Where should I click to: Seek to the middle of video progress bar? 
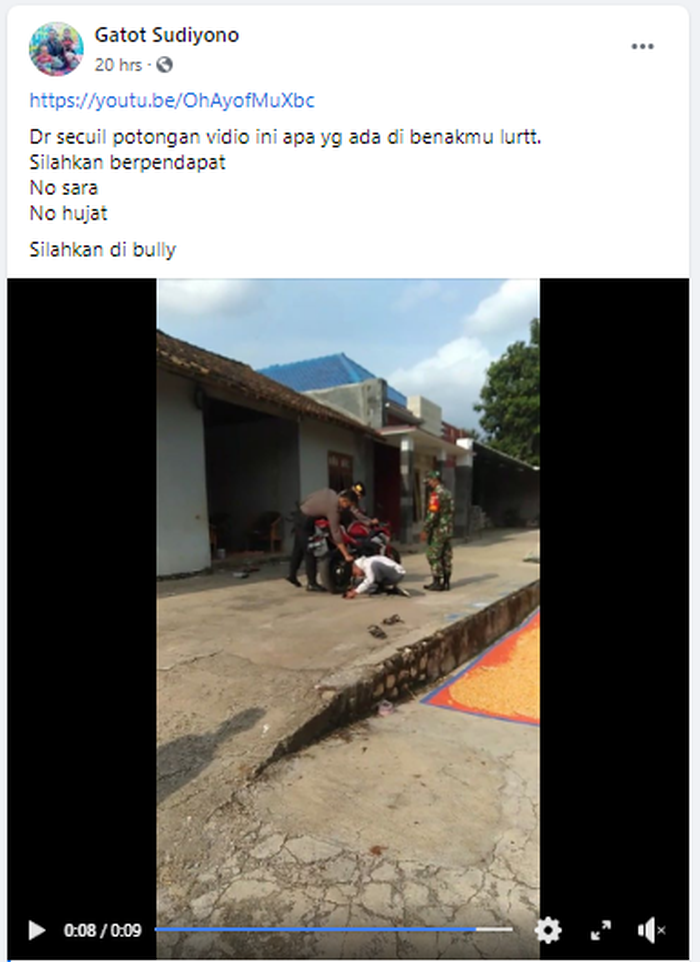pos(333,929)
